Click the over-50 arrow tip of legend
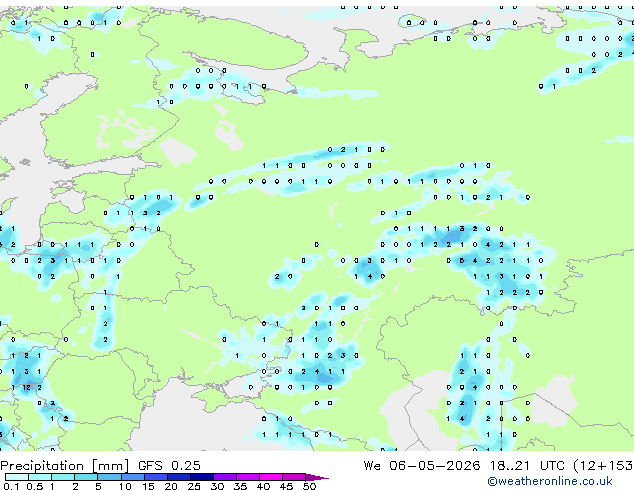634x490 pixels. (x=317, y=477)
